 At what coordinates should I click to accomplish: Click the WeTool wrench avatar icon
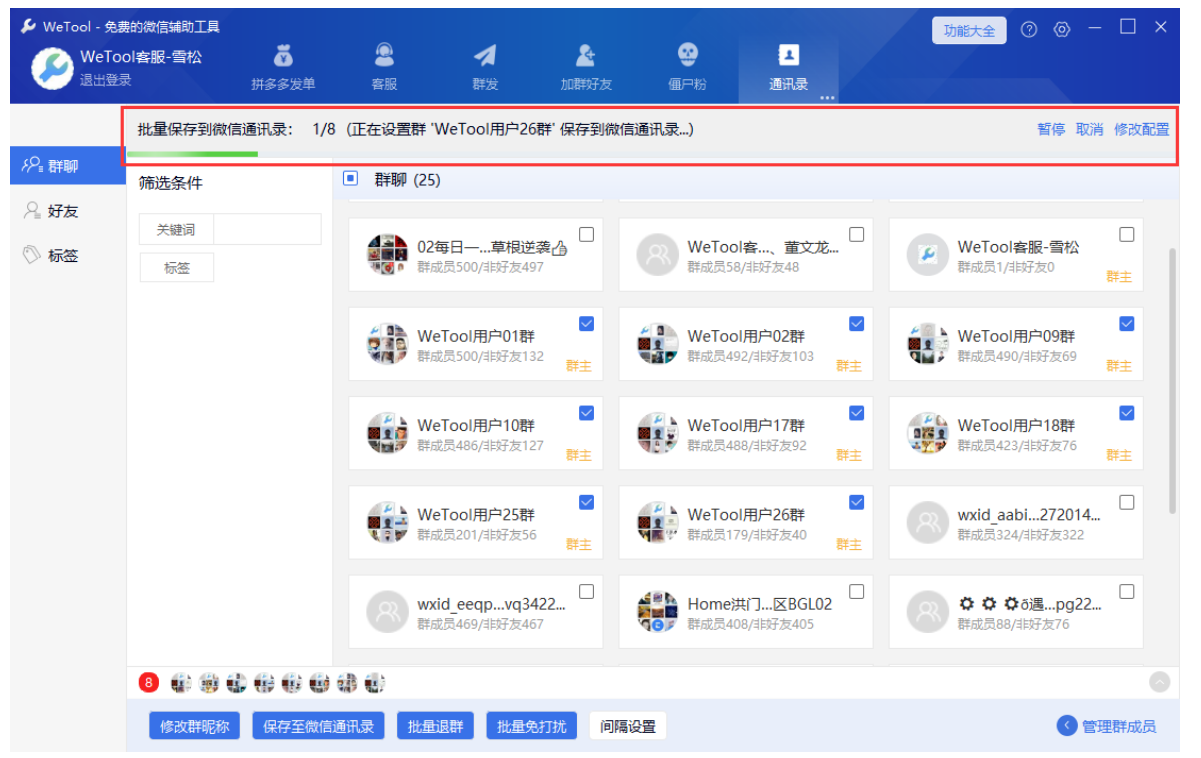coord(52,67)
